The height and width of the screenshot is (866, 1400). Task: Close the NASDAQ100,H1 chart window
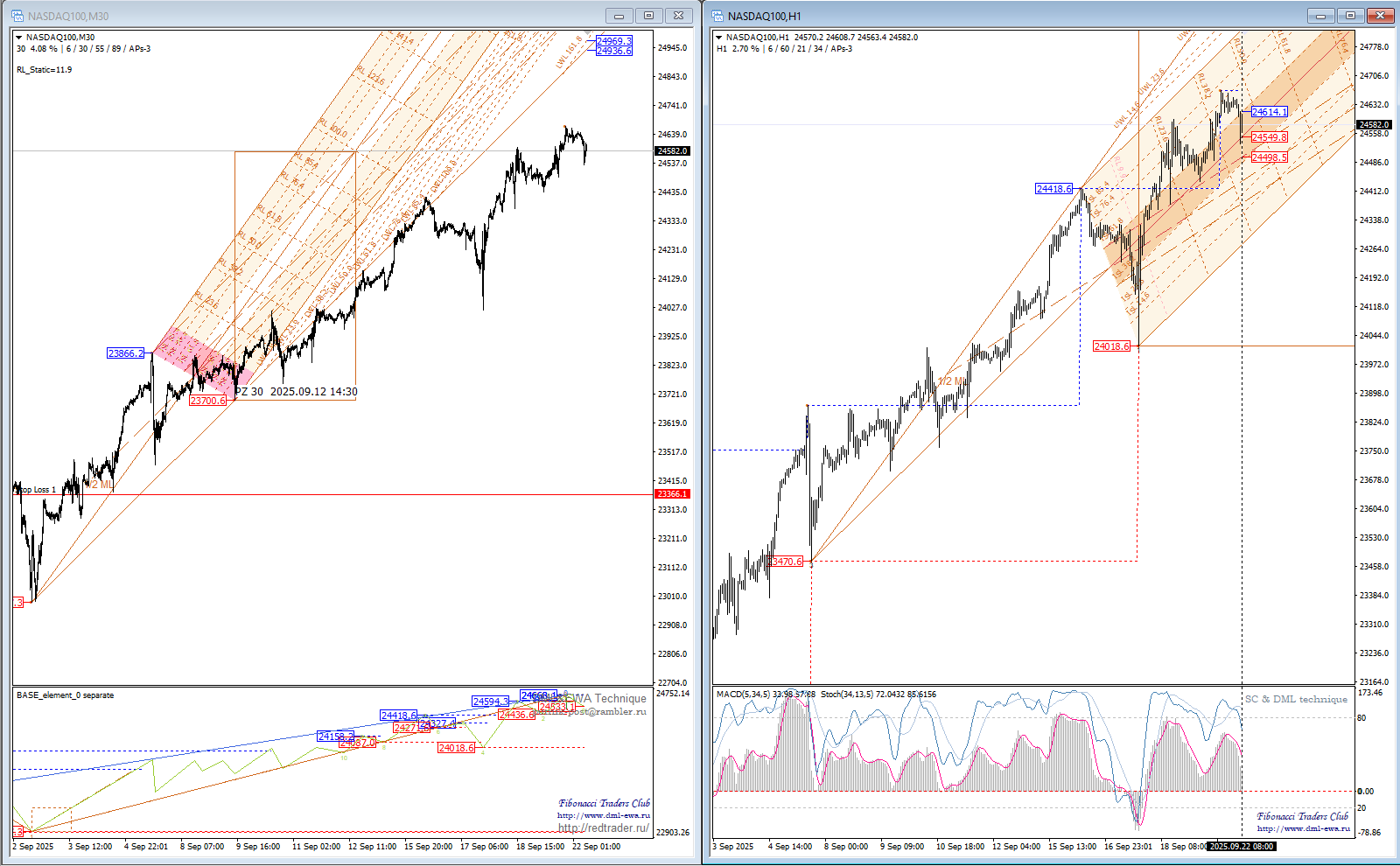tap(1380, 16)
